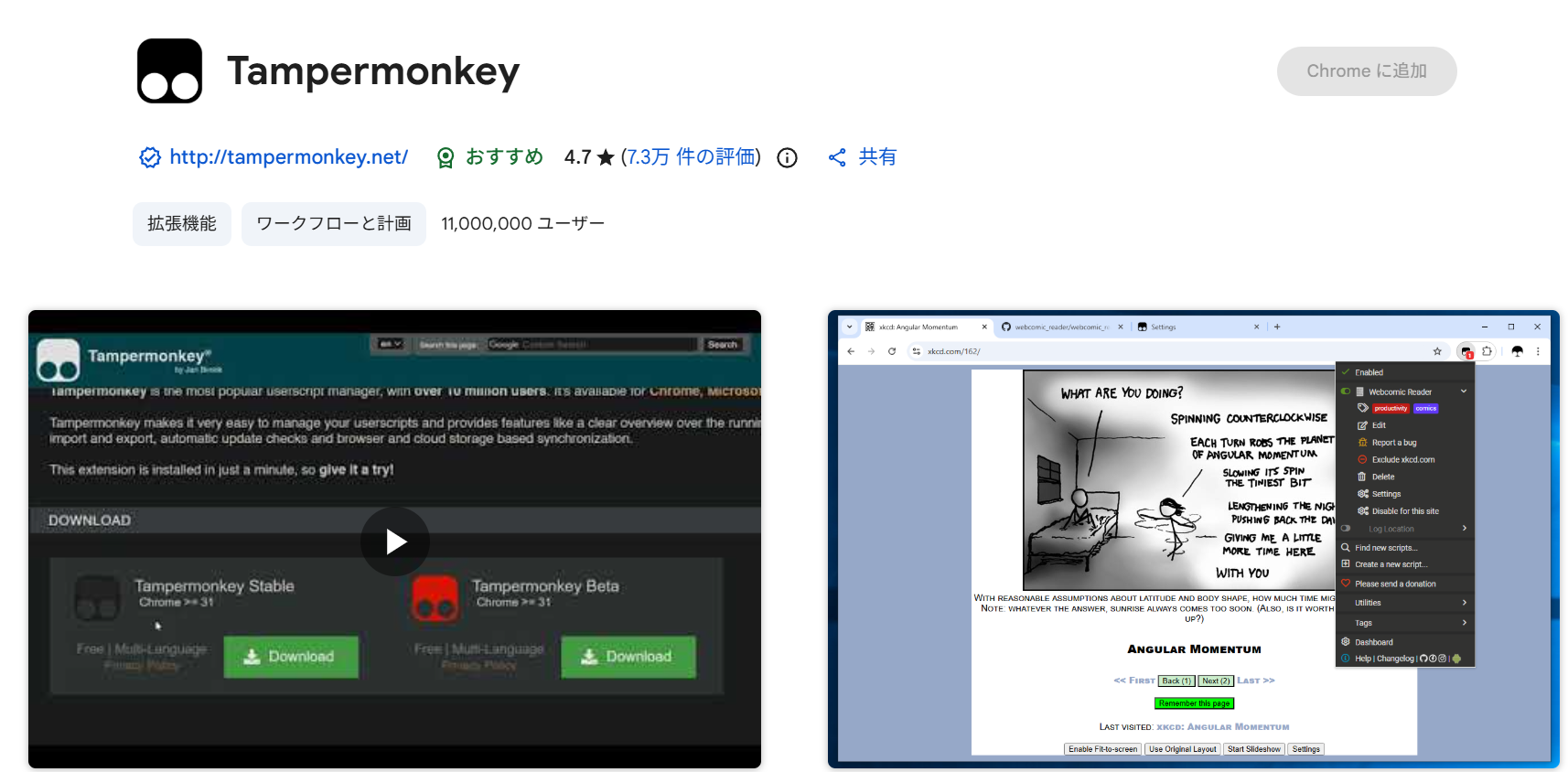
Task: Select the 拡張機能 category chip
Action: coord(182,224)
